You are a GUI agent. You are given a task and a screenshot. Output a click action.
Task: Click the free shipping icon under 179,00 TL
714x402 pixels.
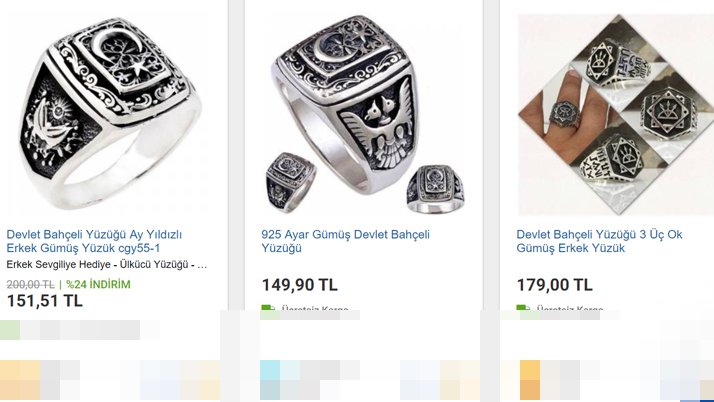[522, 310]
